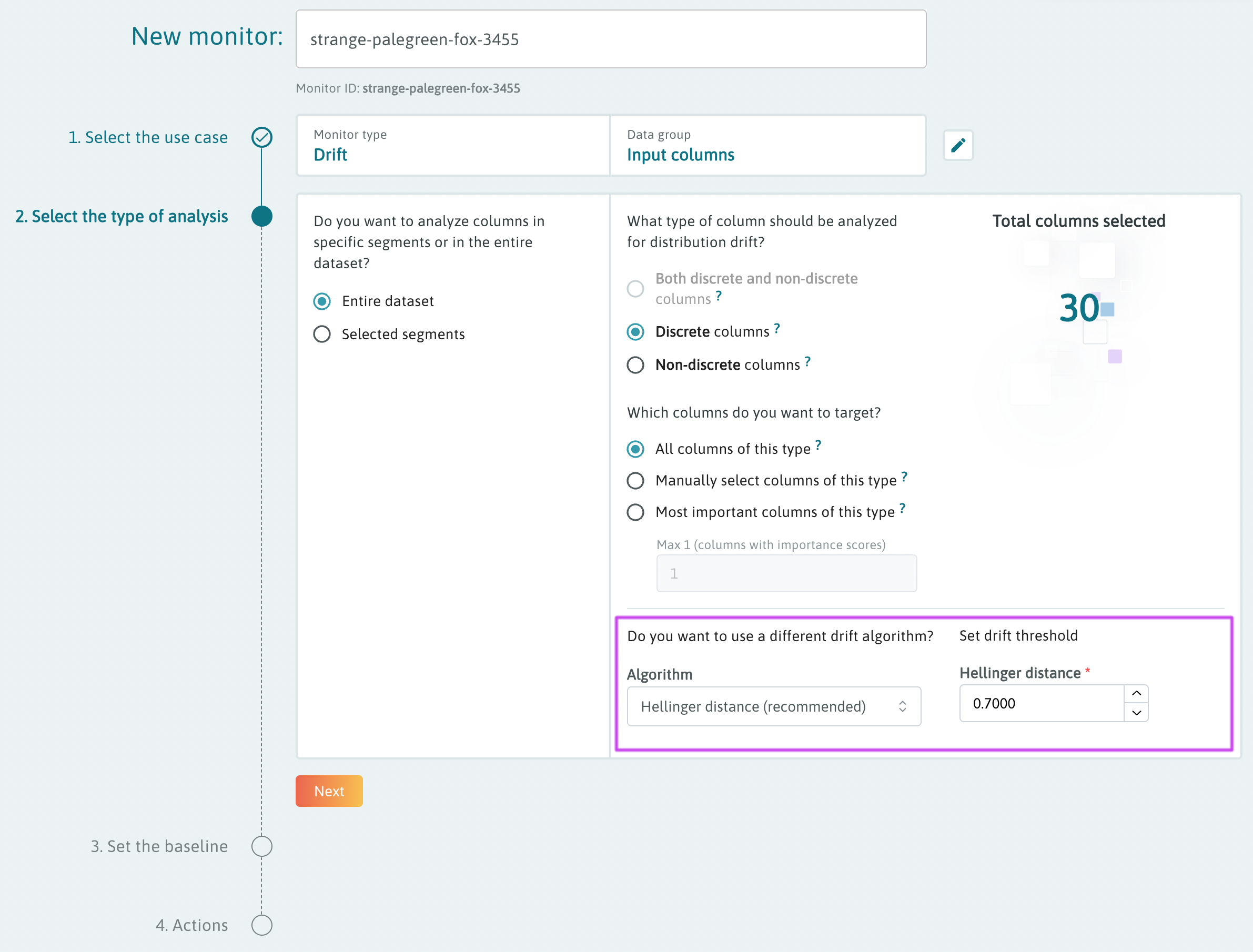
Task: Choose Non-discrete columns for drift analysis
Action: pyautogui.click(x=635, y=365)
